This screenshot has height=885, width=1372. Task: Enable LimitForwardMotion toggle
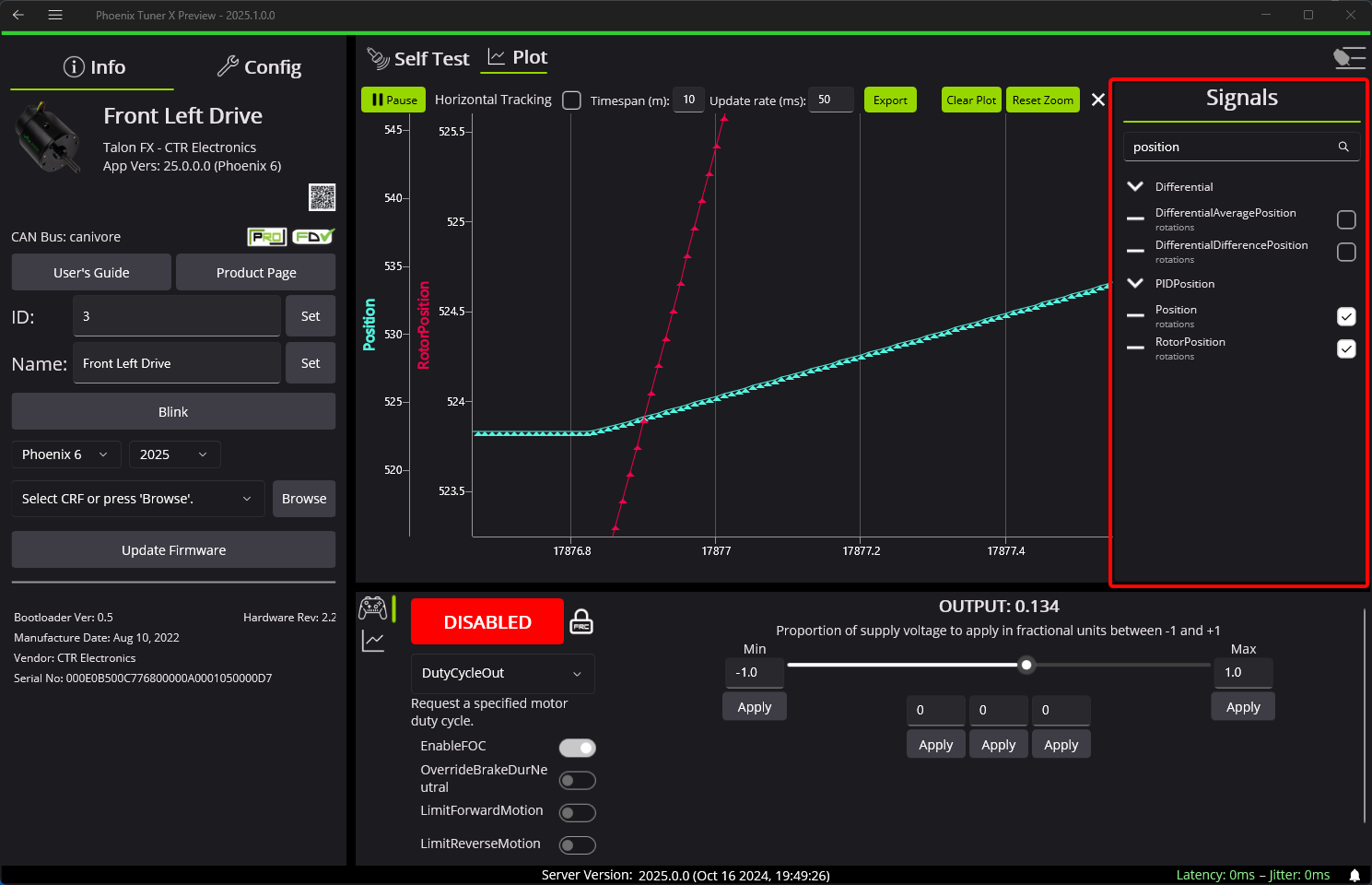[578, 813]
